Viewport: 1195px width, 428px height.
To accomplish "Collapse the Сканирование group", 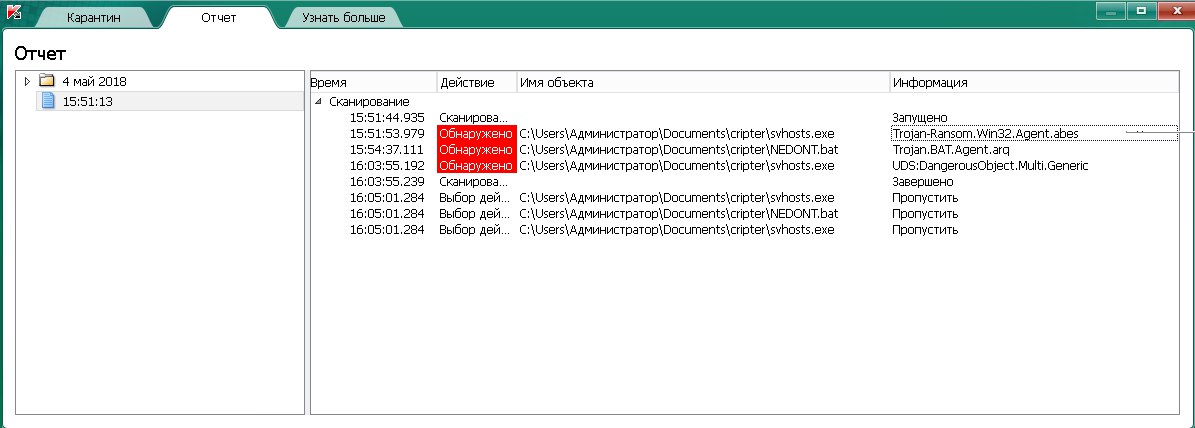I will coord(318,101).
